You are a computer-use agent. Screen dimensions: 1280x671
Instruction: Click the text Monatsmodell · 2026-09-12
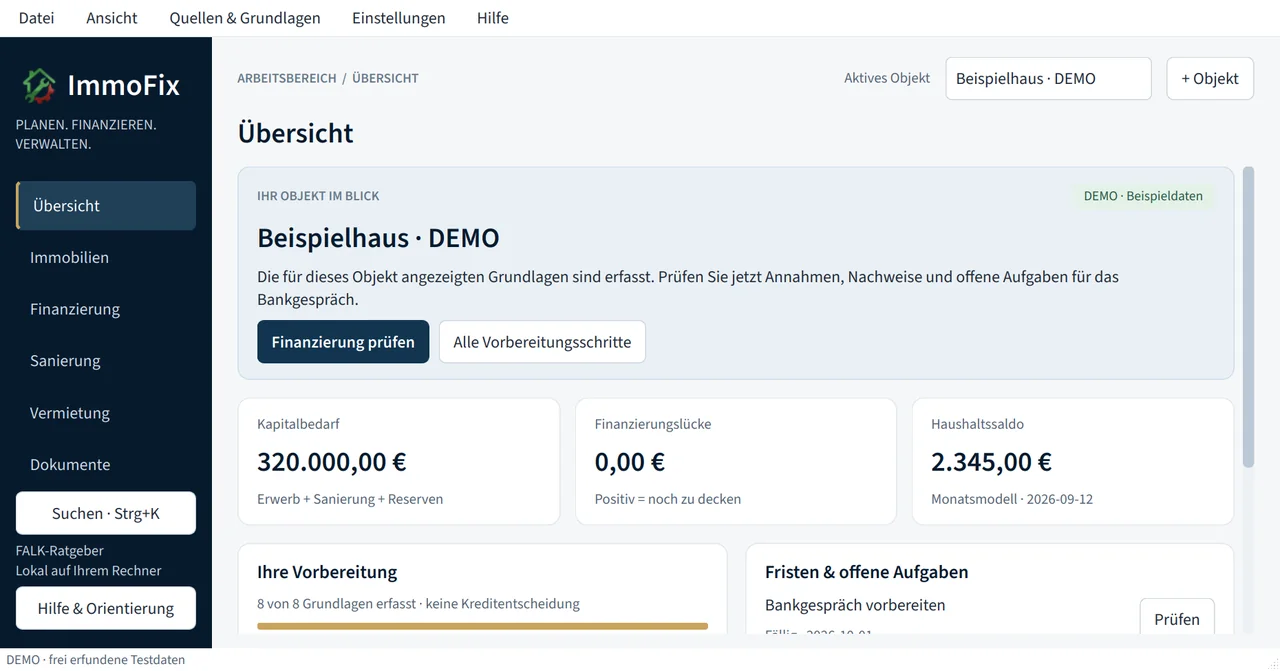pyautogui.click(x=1012, y=499)
